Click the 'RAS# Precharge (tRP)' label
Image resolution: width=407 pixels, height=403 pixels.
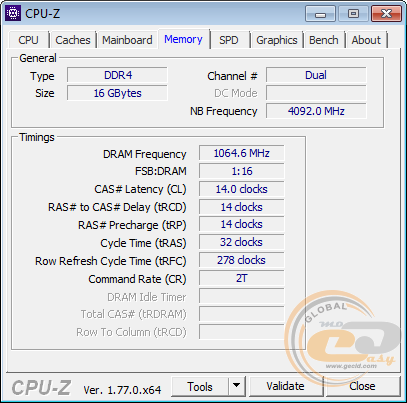132,225
